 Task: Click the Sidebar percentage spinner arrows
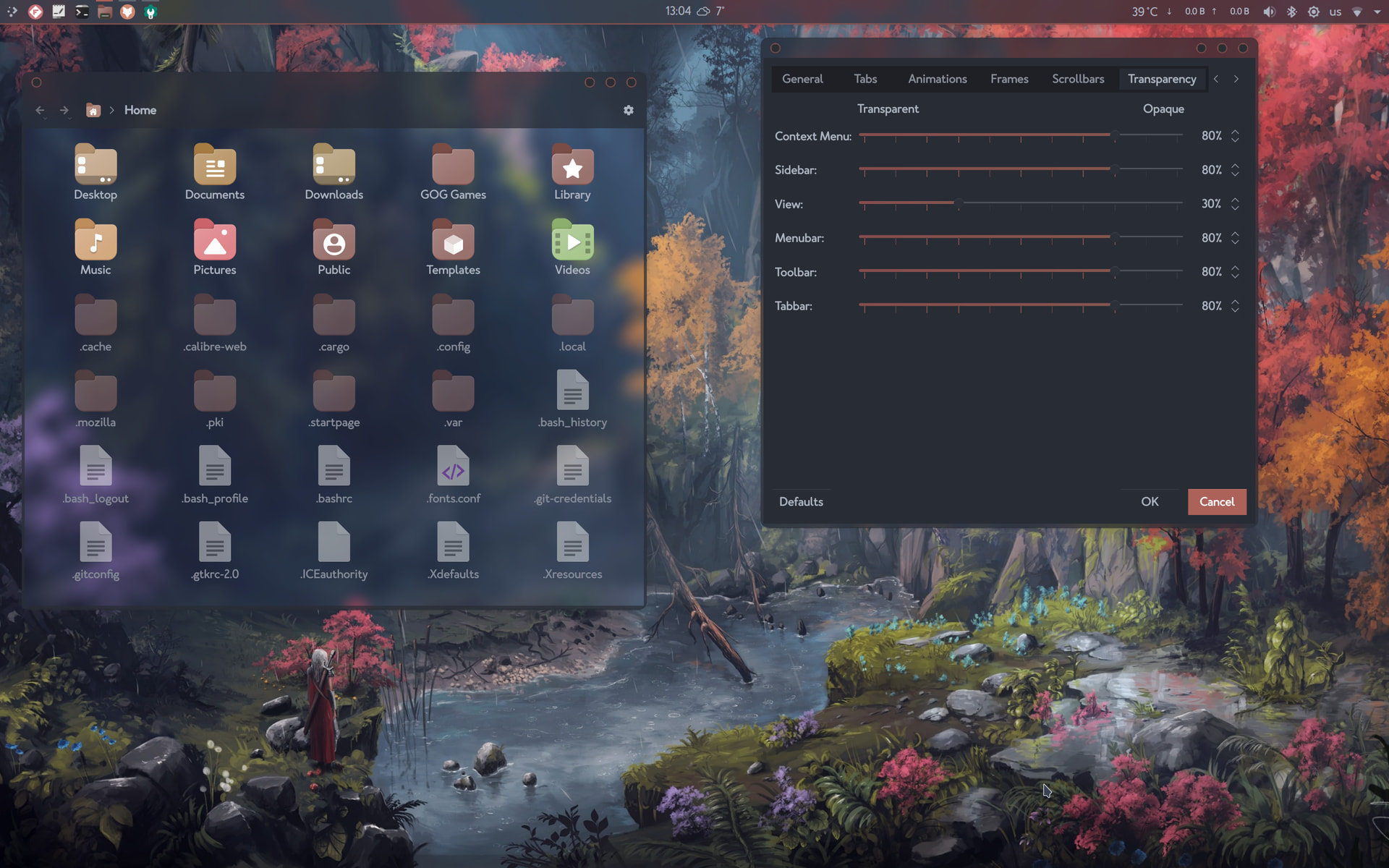click(1235, 170)
